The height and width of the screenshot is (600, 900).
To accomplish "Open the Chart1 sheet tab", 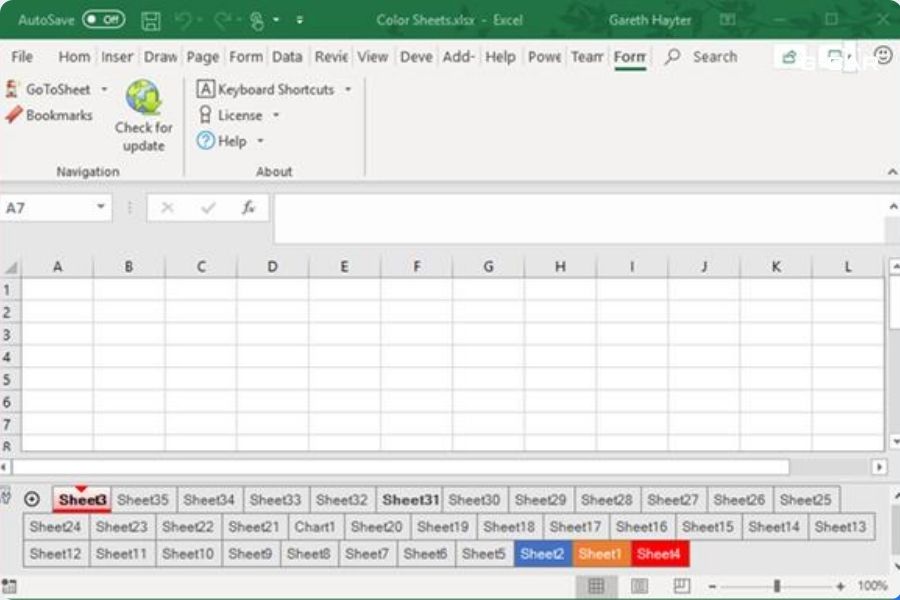I will tap(315, 527).
